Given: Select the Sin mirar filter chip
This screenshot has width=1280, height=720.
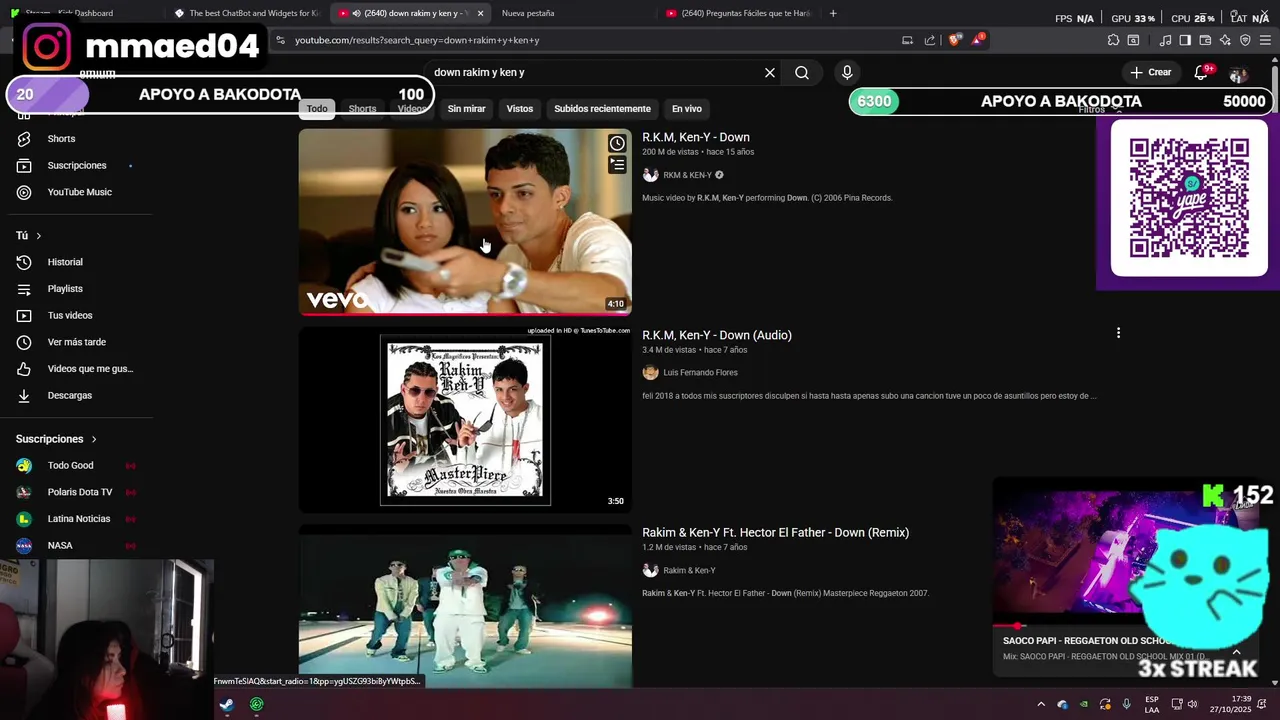Looking at the screenshot, I should (466, 109).
